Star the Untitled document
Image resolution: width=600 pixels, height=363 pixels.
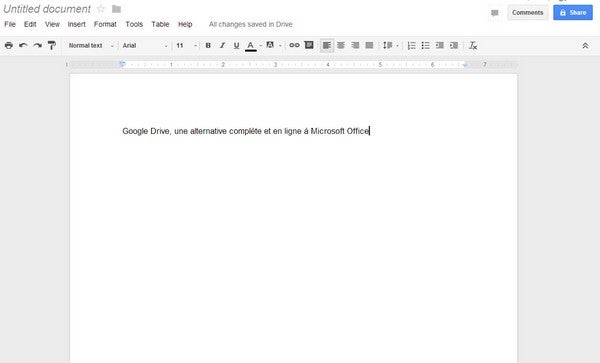(101, 8)
